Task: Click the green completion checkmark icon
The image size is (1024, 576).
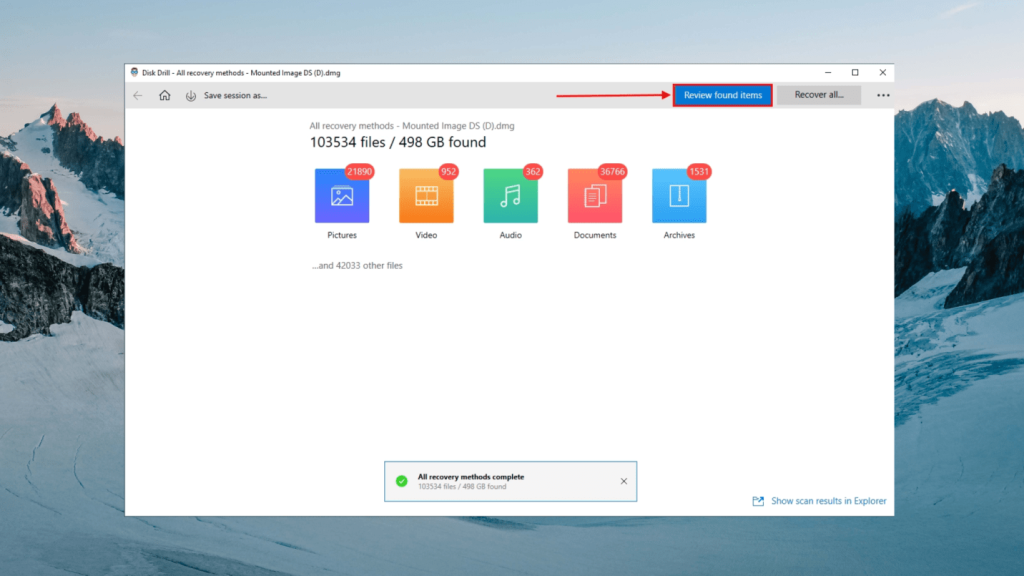Action: [401, 480]
